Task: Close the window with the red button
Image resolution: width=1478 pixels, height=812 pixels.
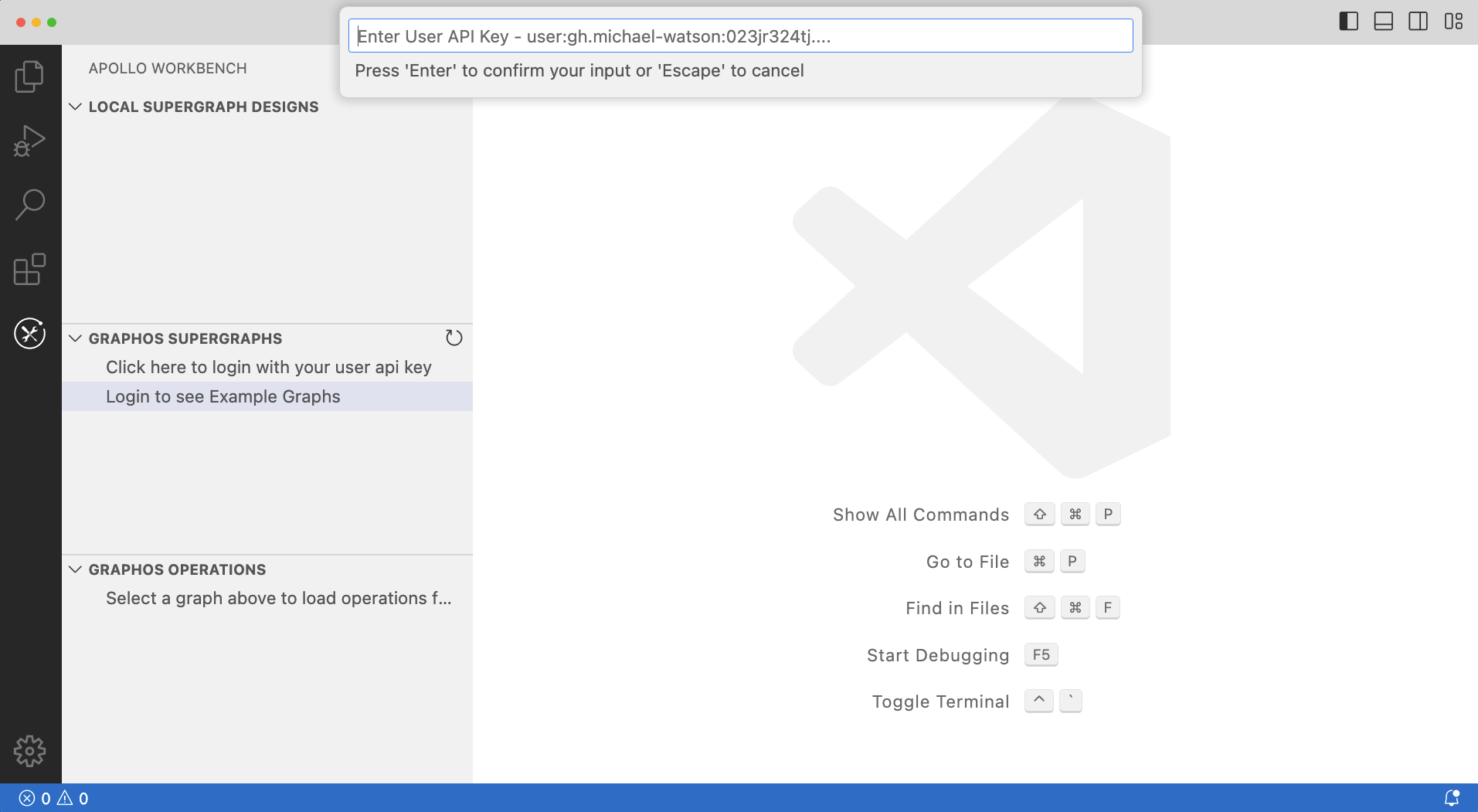Action: (21, 22)
